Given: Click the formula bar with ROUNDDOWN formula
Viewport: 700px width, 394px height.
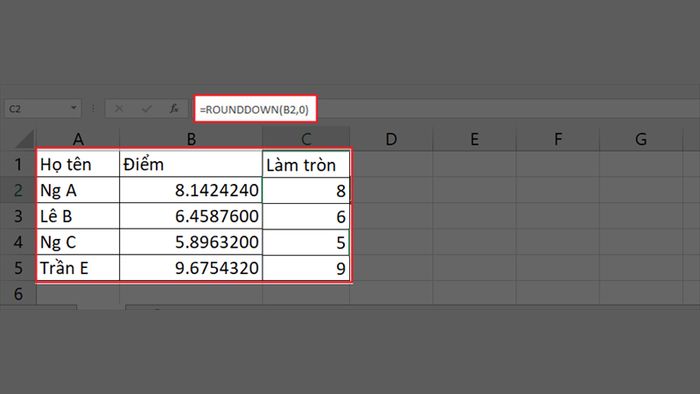Looking at the screenshot, I should tap(255, 109).
